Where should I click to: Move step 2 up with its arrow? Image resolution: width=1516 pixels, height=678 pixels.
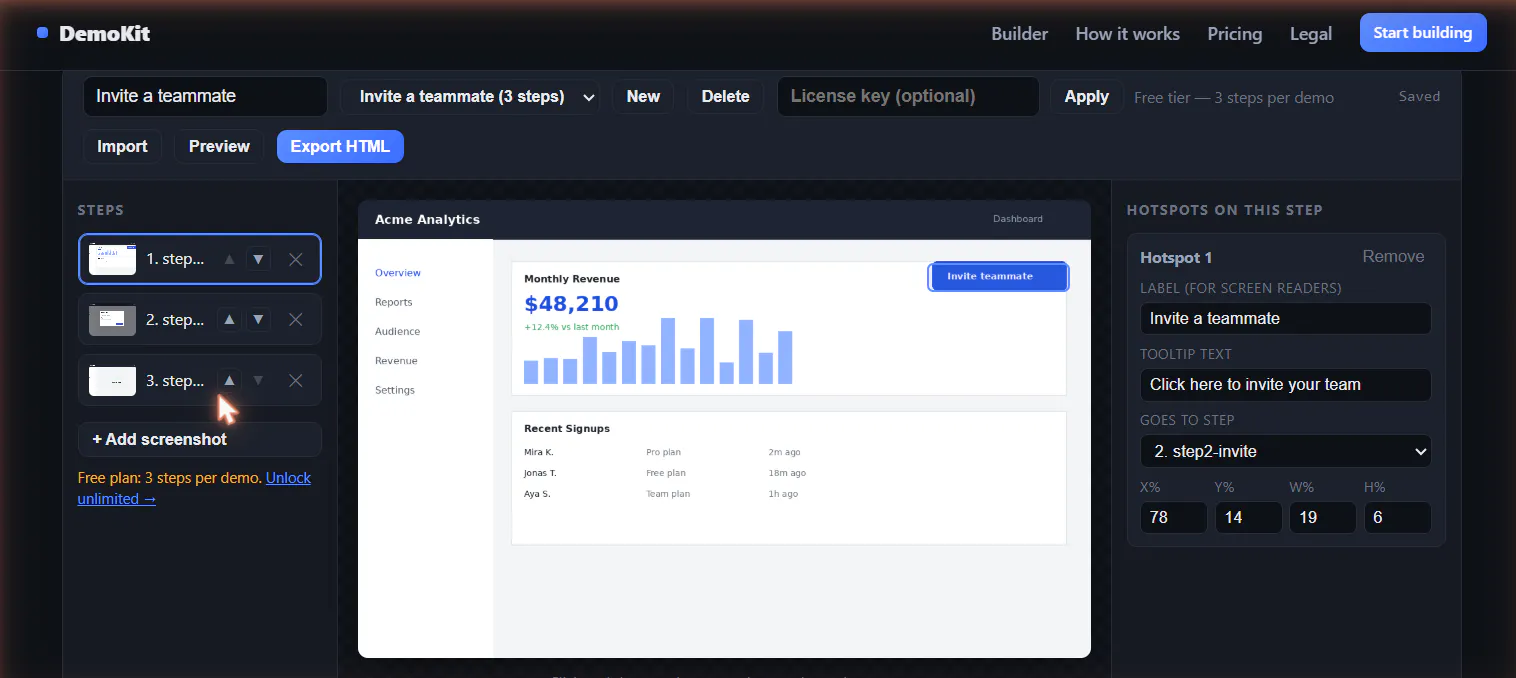tap(229, 319)
